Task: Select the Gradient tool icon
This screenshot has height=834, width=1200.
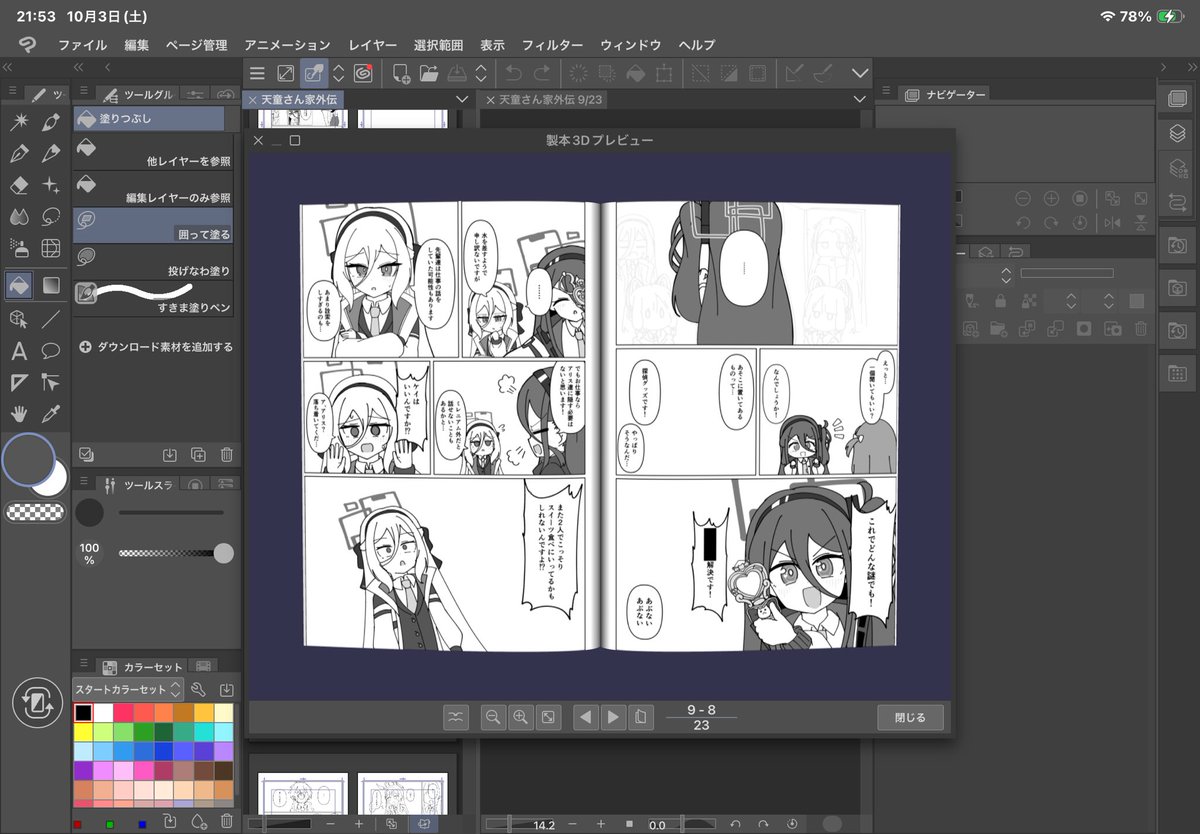Action: (51, 286)
